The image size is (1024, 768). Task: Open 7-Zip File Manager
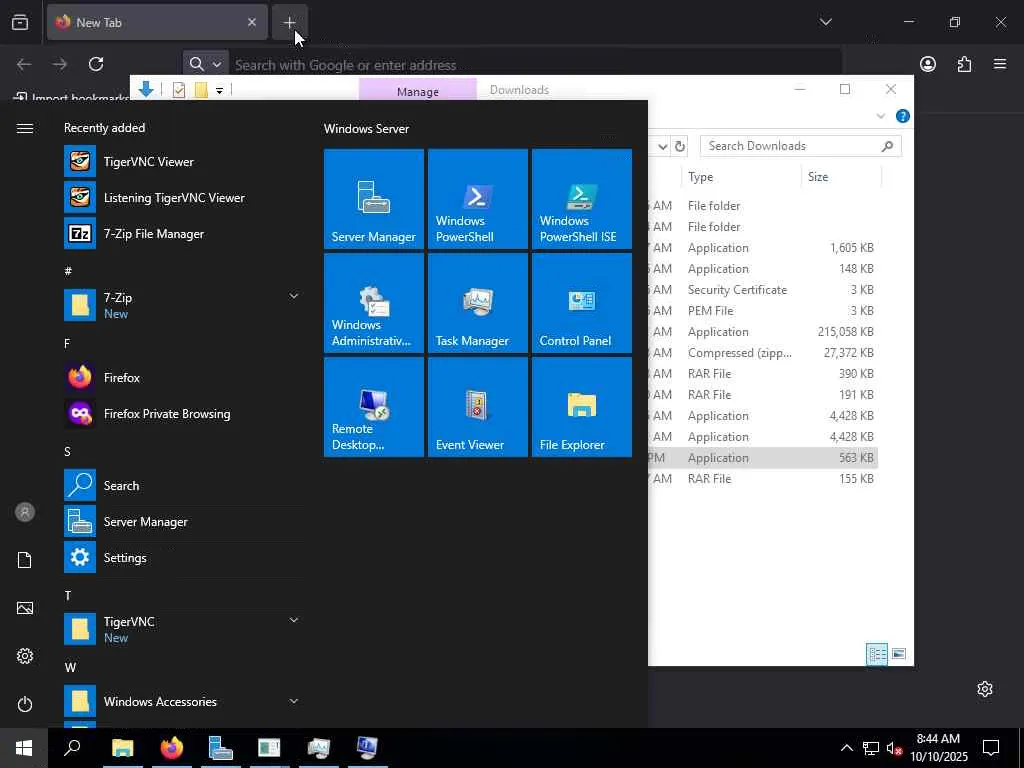point(183,233)
